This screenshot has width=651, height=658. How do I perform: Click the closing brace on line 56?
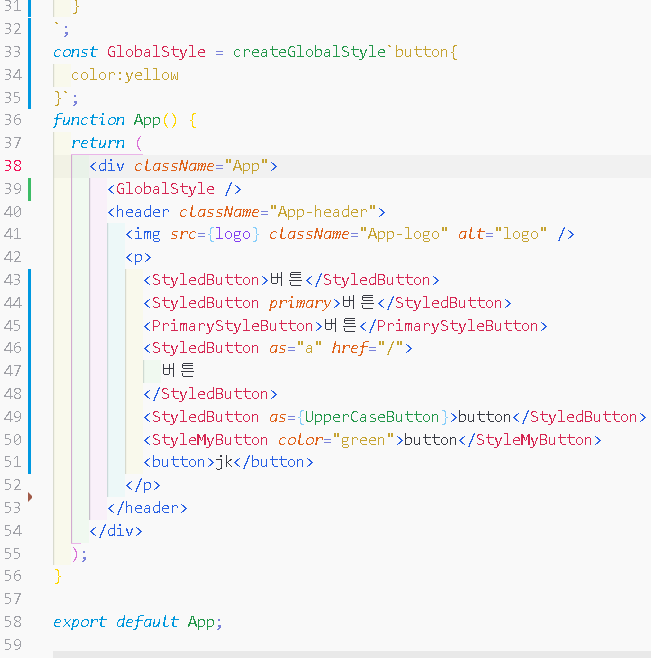[58, 576]
